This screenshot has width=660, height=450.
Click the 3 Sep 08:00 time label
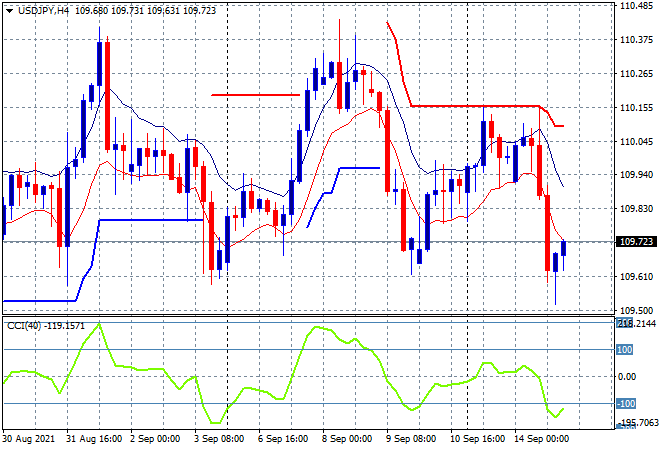point(219,439)
